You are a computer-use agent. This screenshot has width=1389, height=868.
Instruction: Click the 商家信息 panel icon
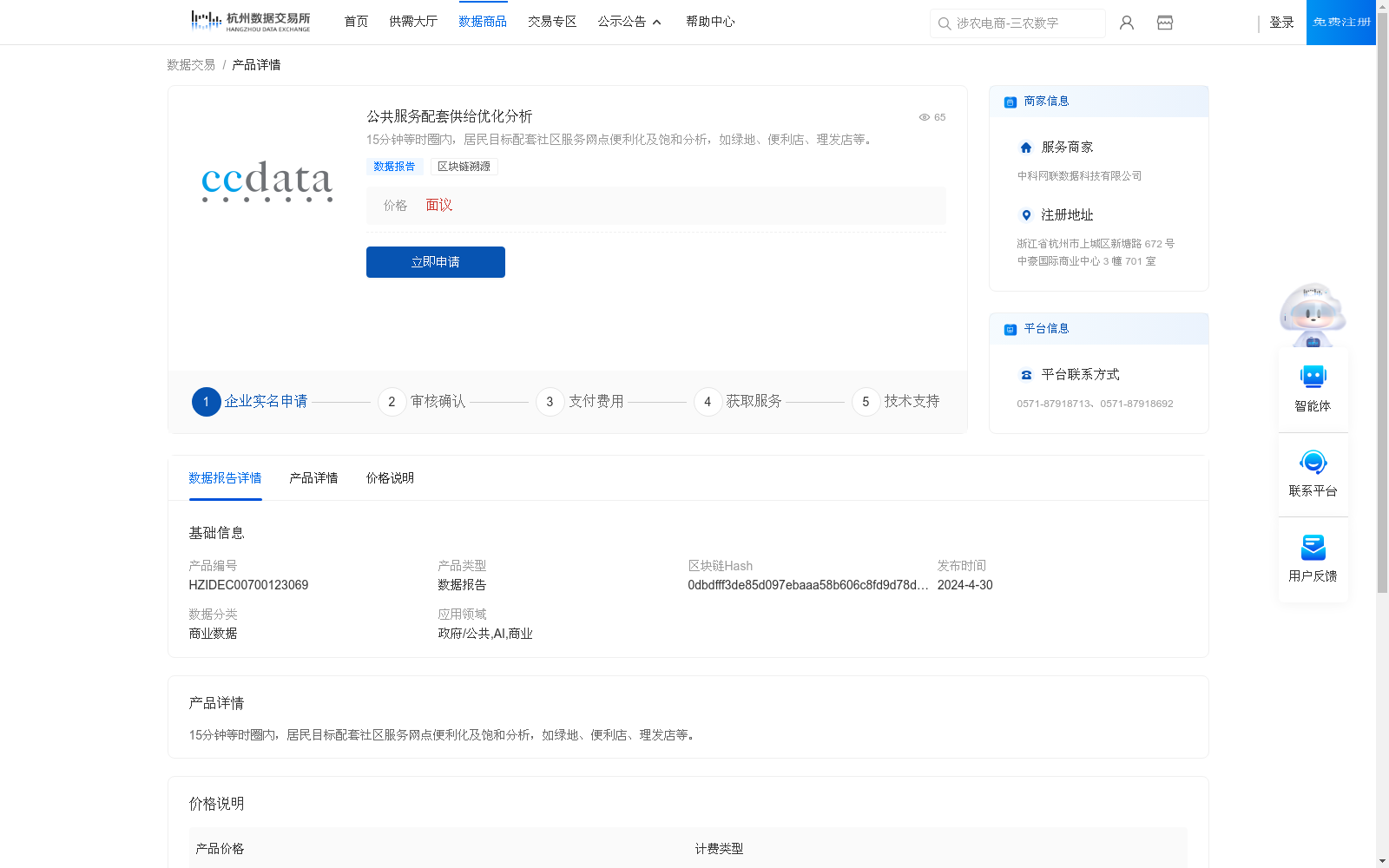(x=1010, y=102)
